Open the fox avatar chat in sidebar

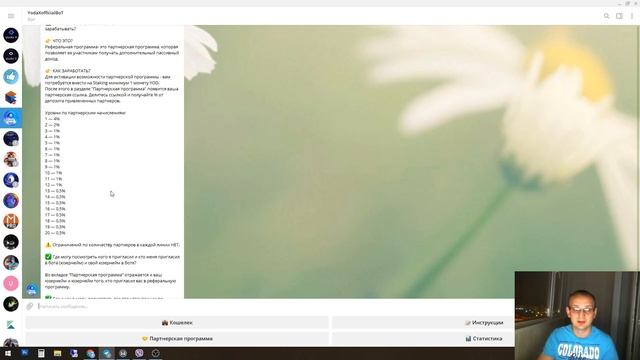coord(11,160)
